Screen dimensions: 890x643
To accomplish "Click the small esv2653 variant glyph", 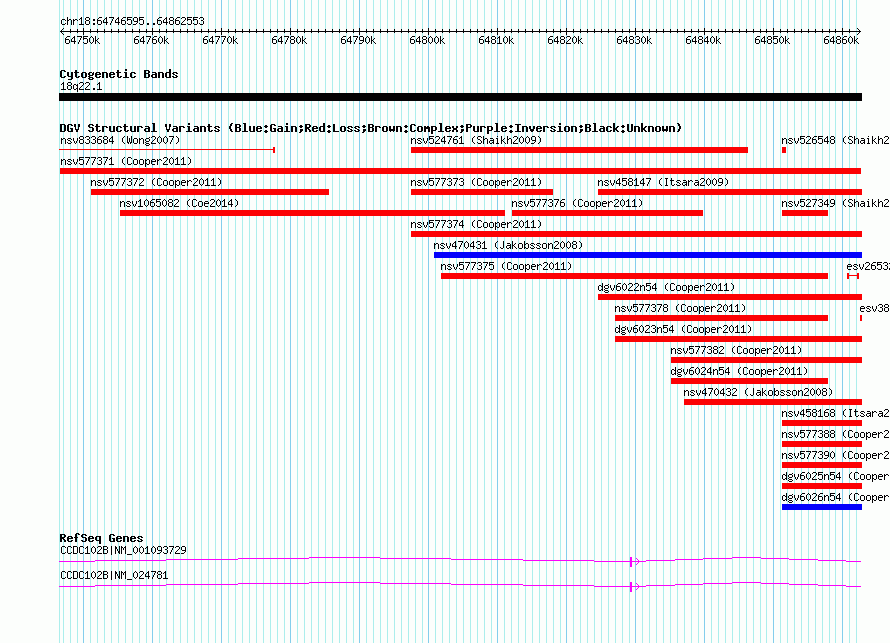I will pos(853,276).
